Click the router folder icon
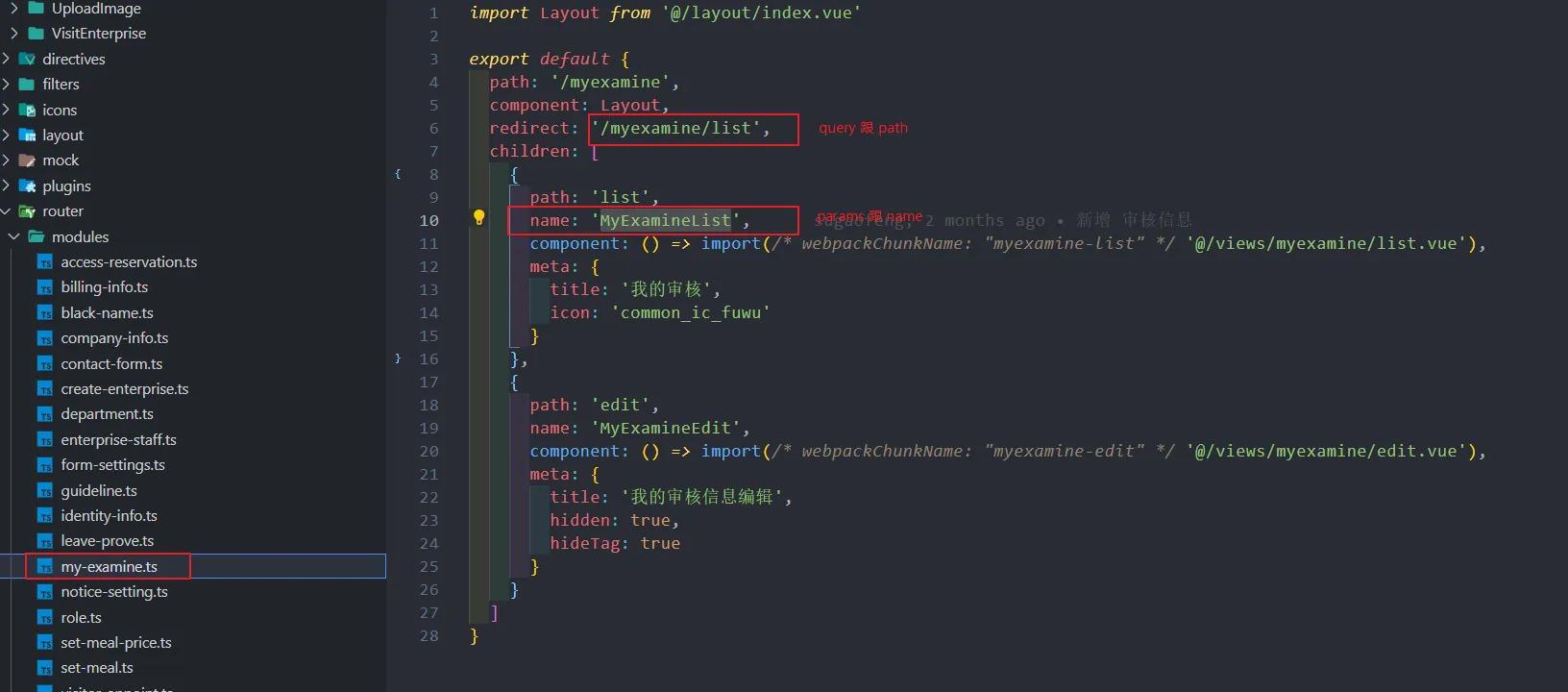 tap(28, 211)
